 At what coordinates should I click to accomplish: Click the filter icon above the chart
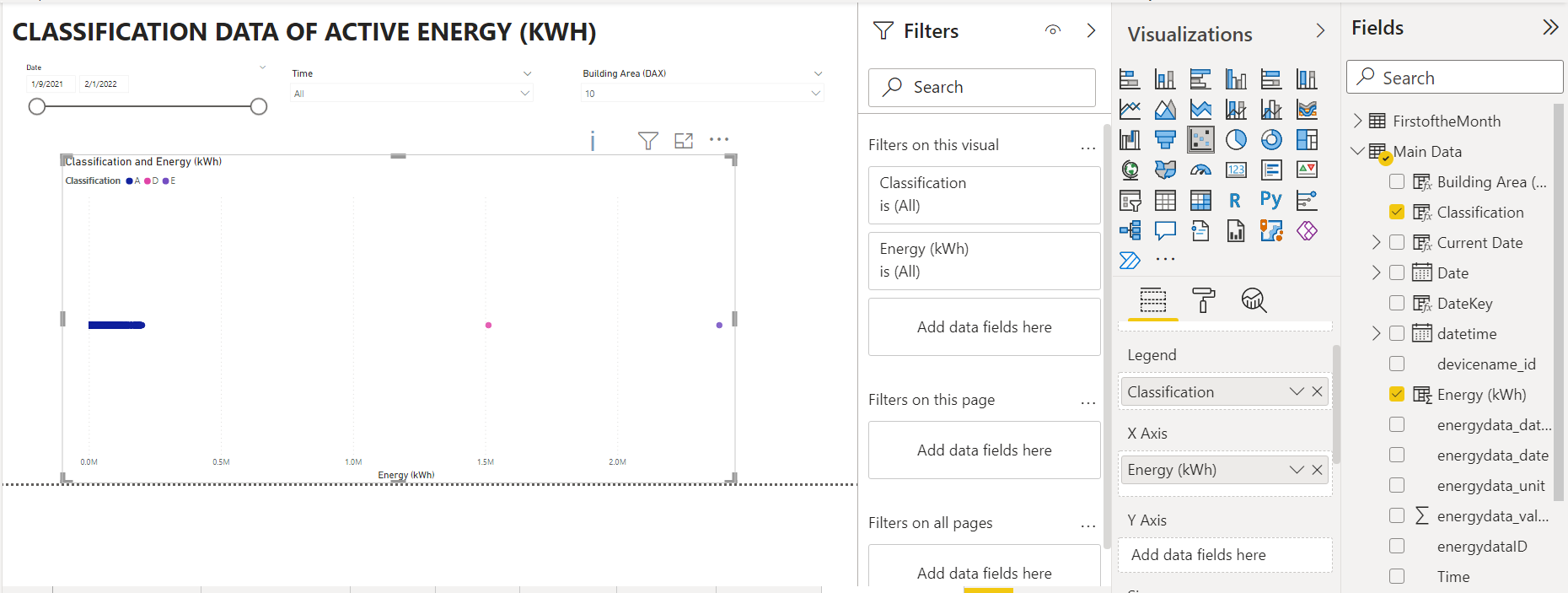tap(647, 141)
